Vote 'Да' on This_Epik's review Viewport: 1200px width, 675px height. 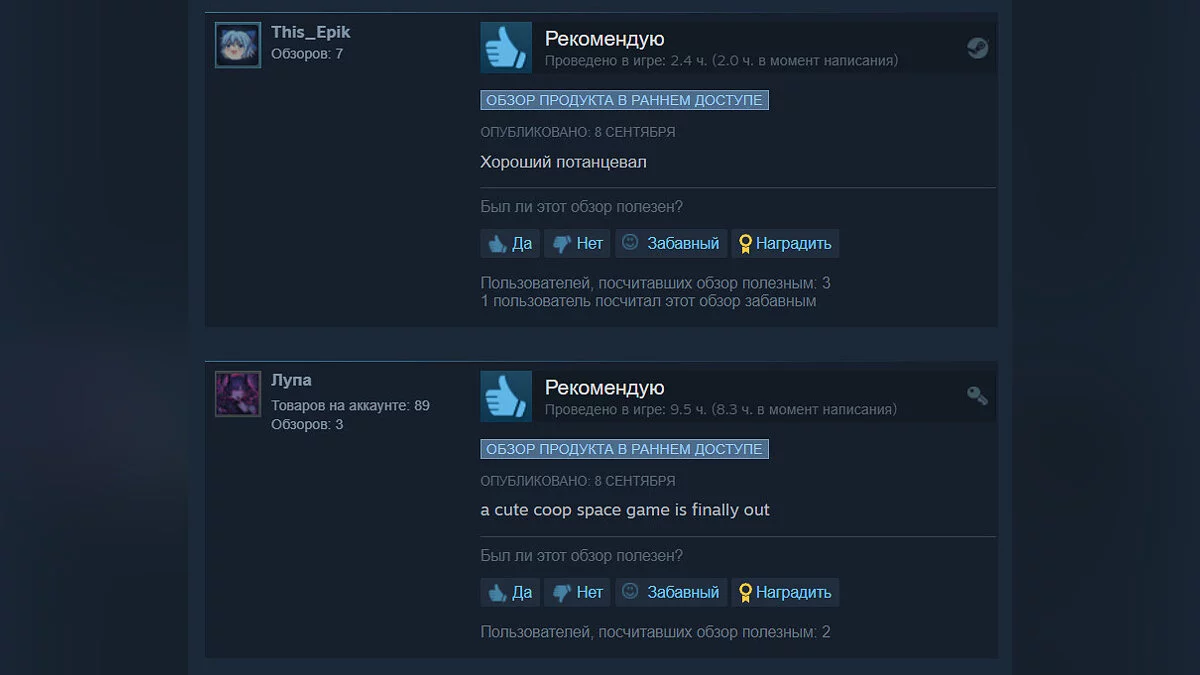coord(510,243)
